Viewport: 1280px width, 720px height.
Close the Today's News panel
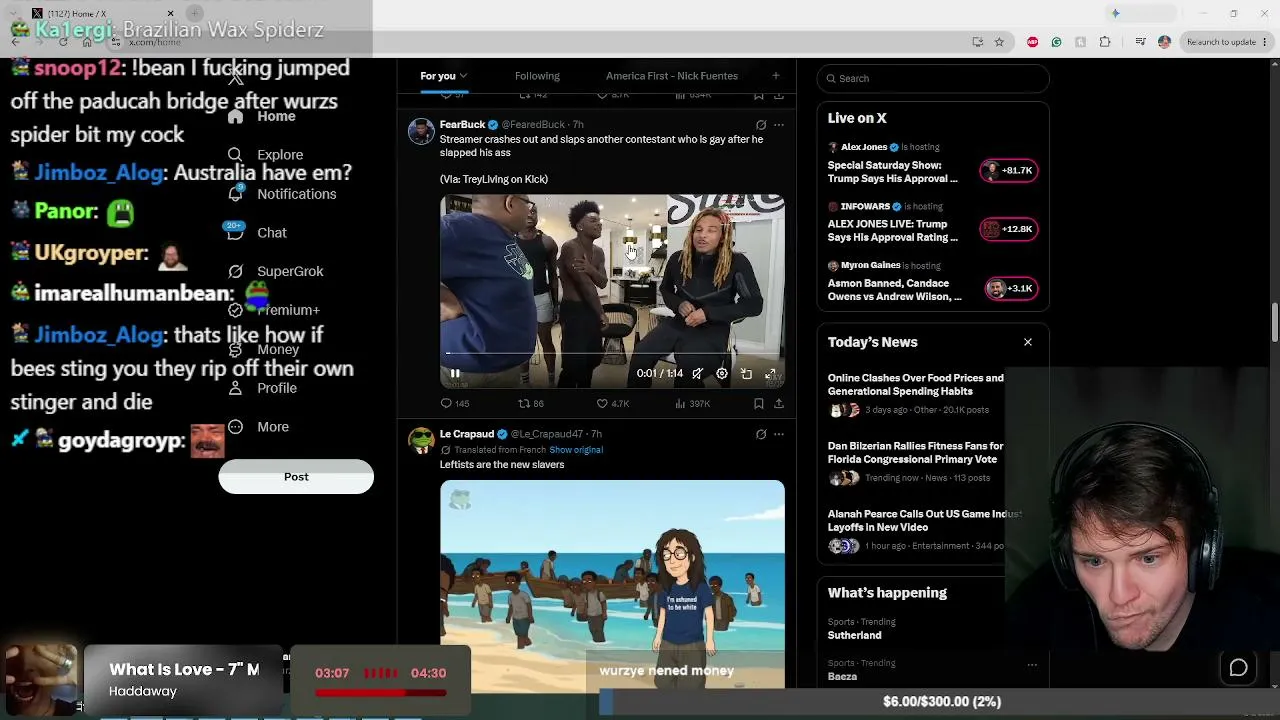1028,342
